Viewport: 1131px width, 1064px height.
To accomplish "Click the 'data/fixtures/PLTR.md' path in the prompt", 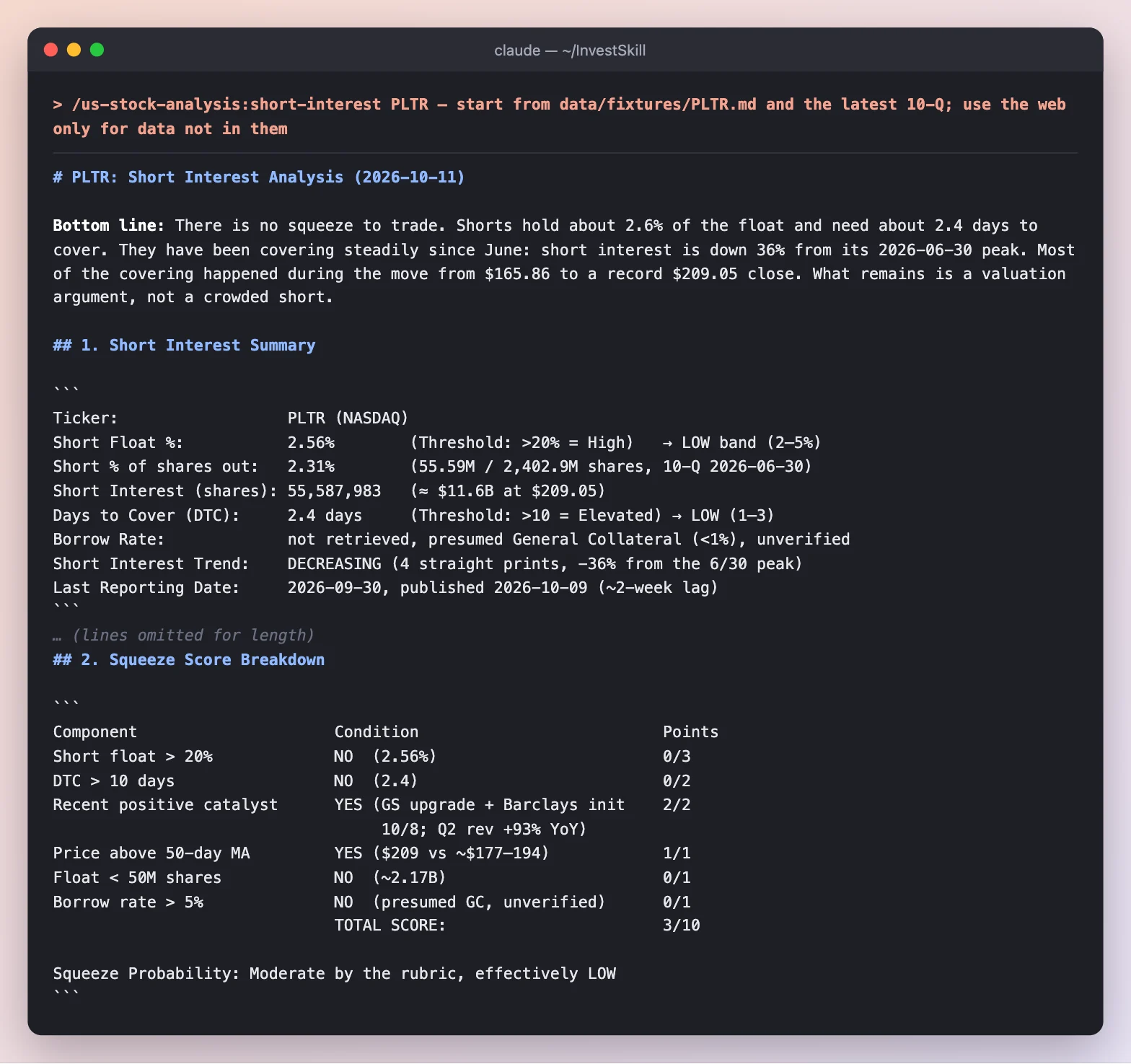I will tap(658, 105).
